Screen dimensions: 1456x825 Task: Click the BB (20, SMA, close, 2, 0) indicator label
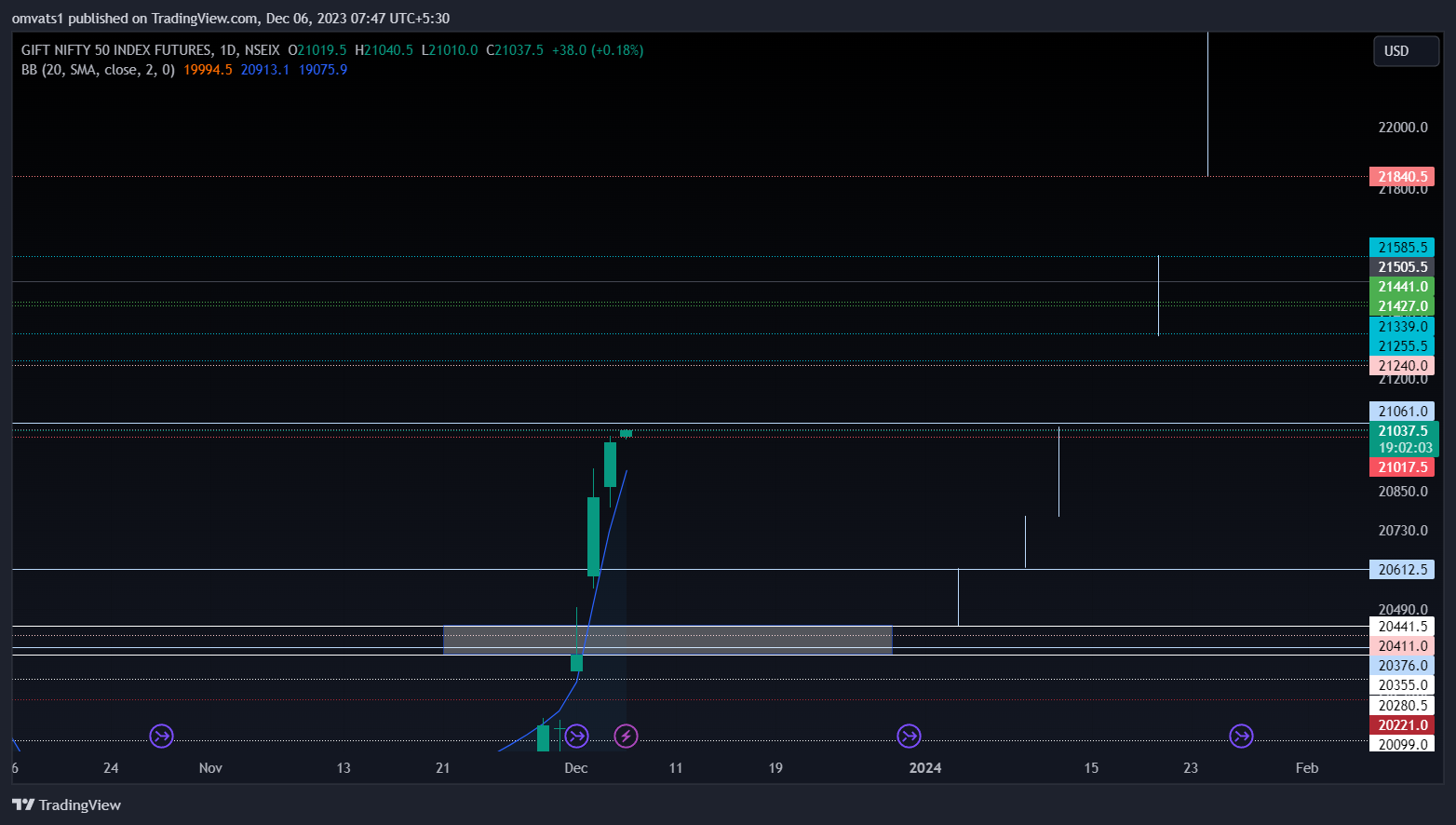tap(98, 70)
